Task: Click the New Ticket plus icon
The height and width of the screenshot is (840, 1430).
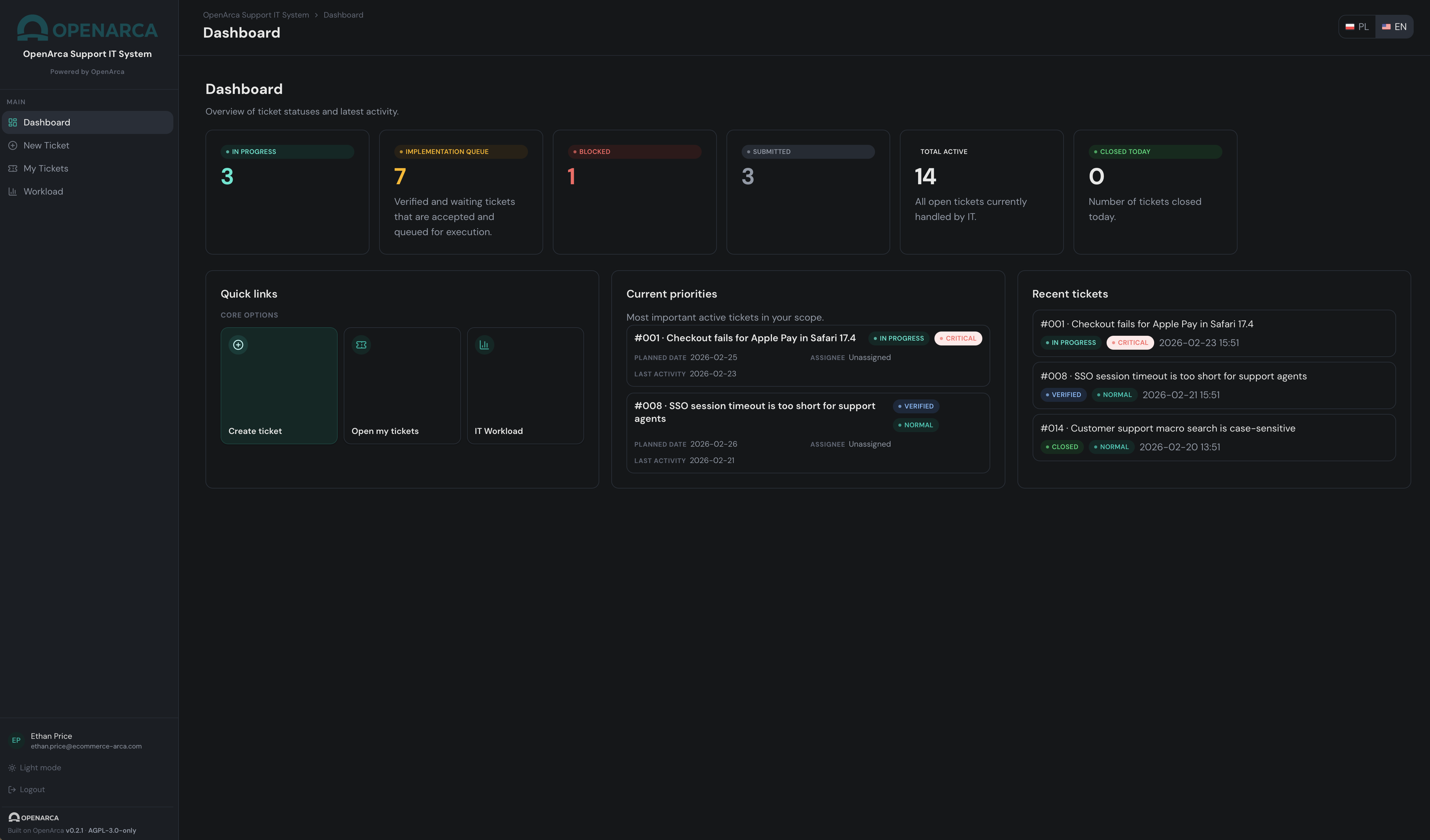Action: coord(13,145)
